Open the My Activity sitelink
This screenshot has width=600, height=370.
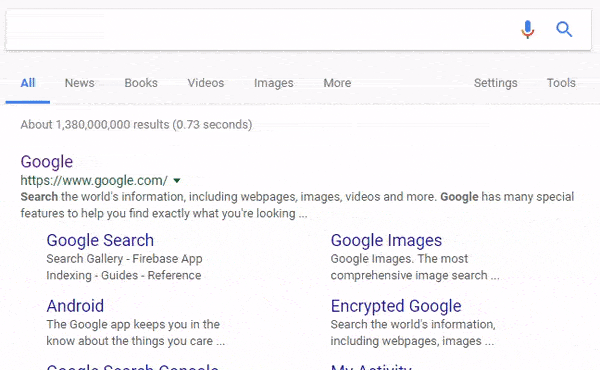click(x=371, y=367)
